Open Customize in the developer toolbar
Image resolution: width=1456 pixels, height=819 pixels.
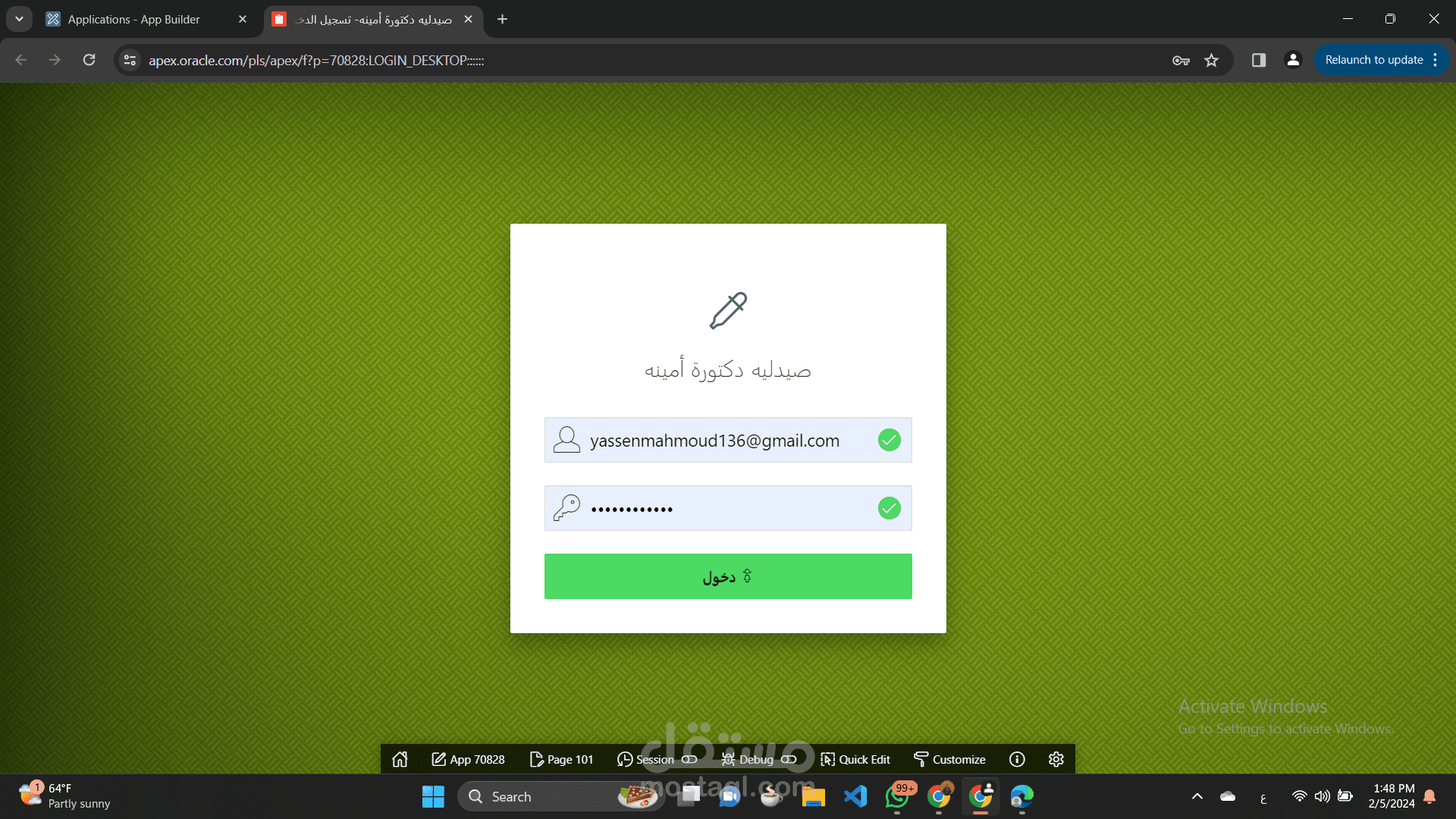(949, 759)
